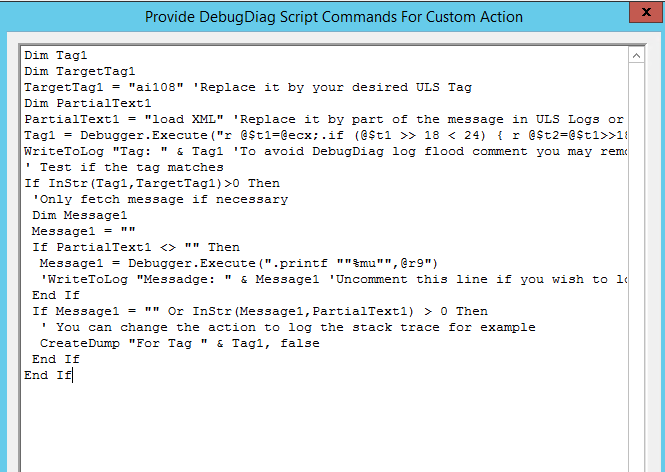Click the dialog title bar text

(333, 16)
